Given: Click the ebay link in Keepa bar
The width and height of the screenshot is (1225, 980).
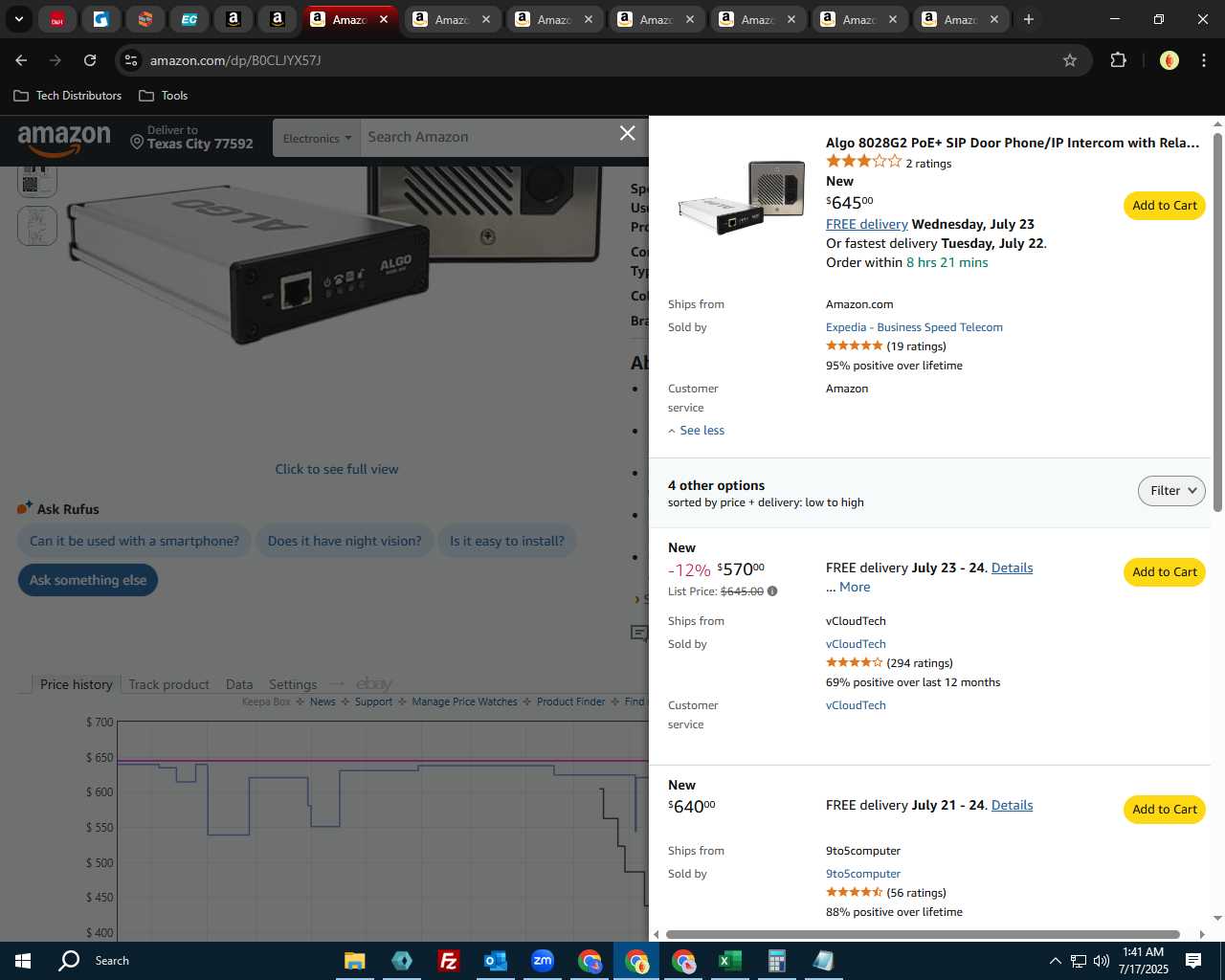Looking at the screenshot, I should (x=374, y=683).
